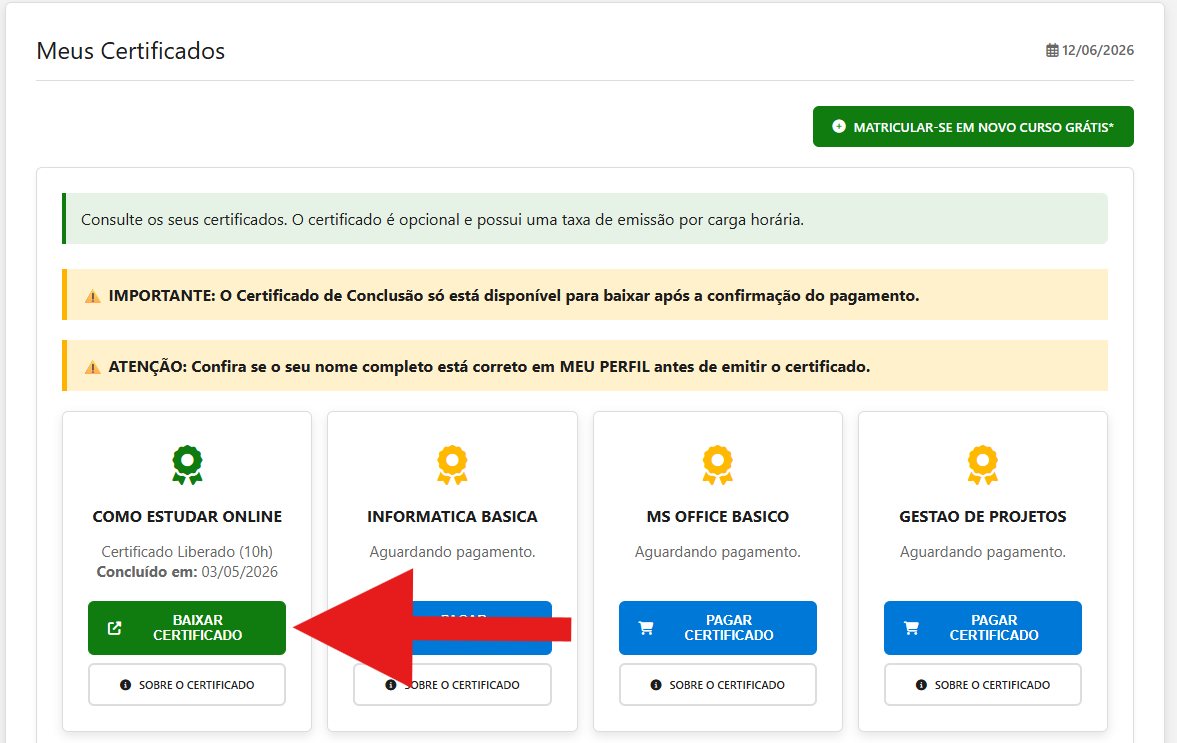
Task: Click the date text 12/06/2026
Action: [x=1097, y=50]
